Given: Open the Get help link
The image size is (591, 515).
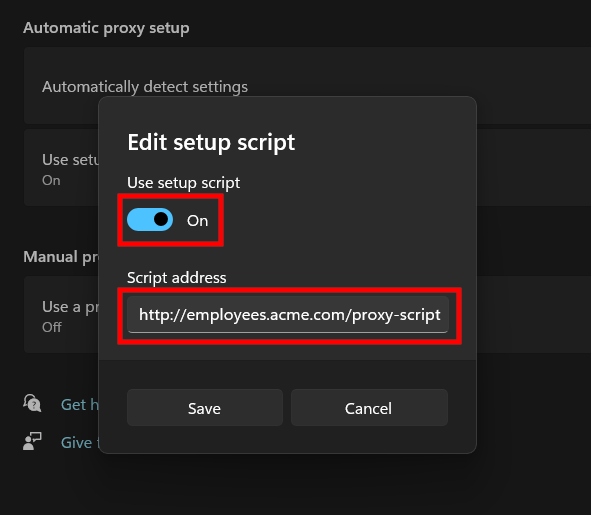Looking at the screenshot, I should pyautogui.click(x=80, y=405).
